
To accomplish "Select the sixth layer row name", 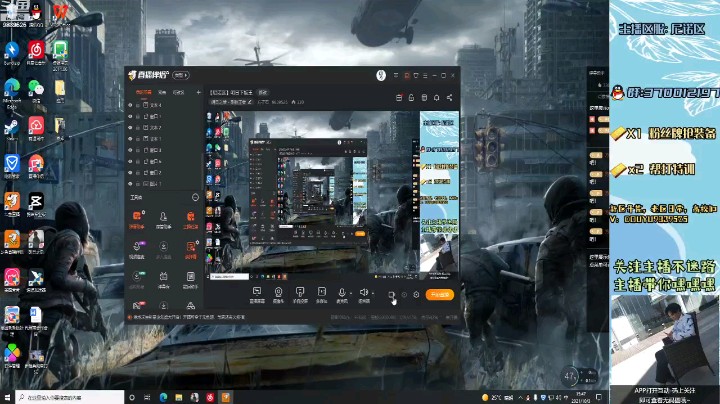I will 156,161.
